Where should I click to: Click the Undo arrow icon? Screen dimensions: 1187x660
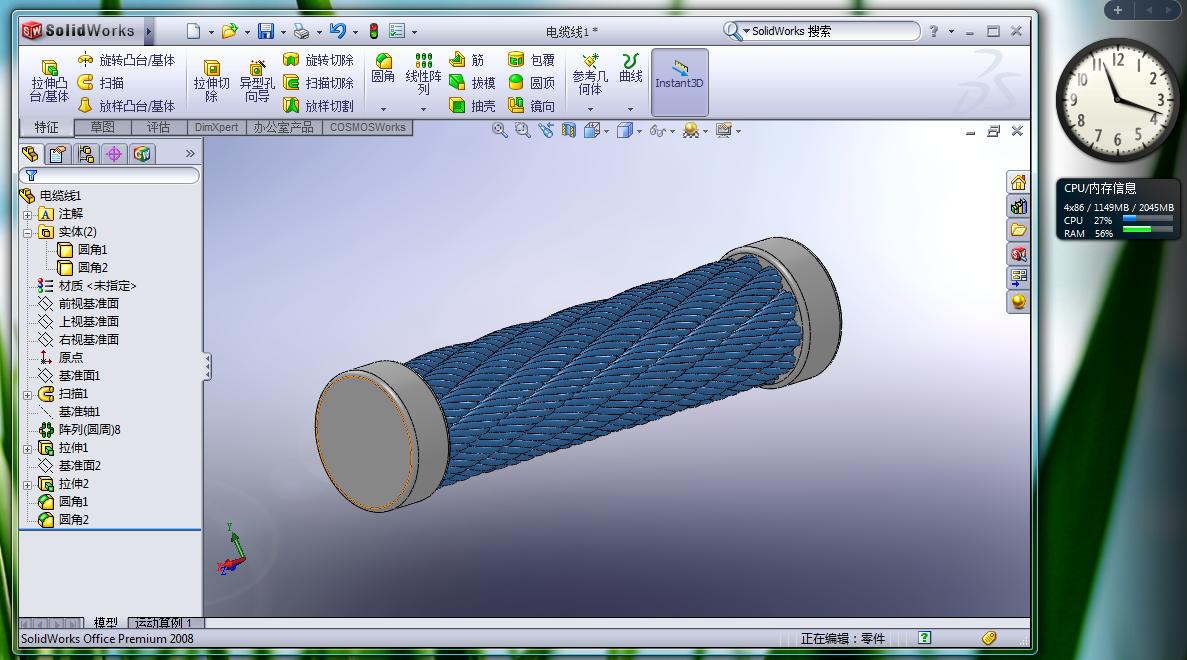pos(338,31)
